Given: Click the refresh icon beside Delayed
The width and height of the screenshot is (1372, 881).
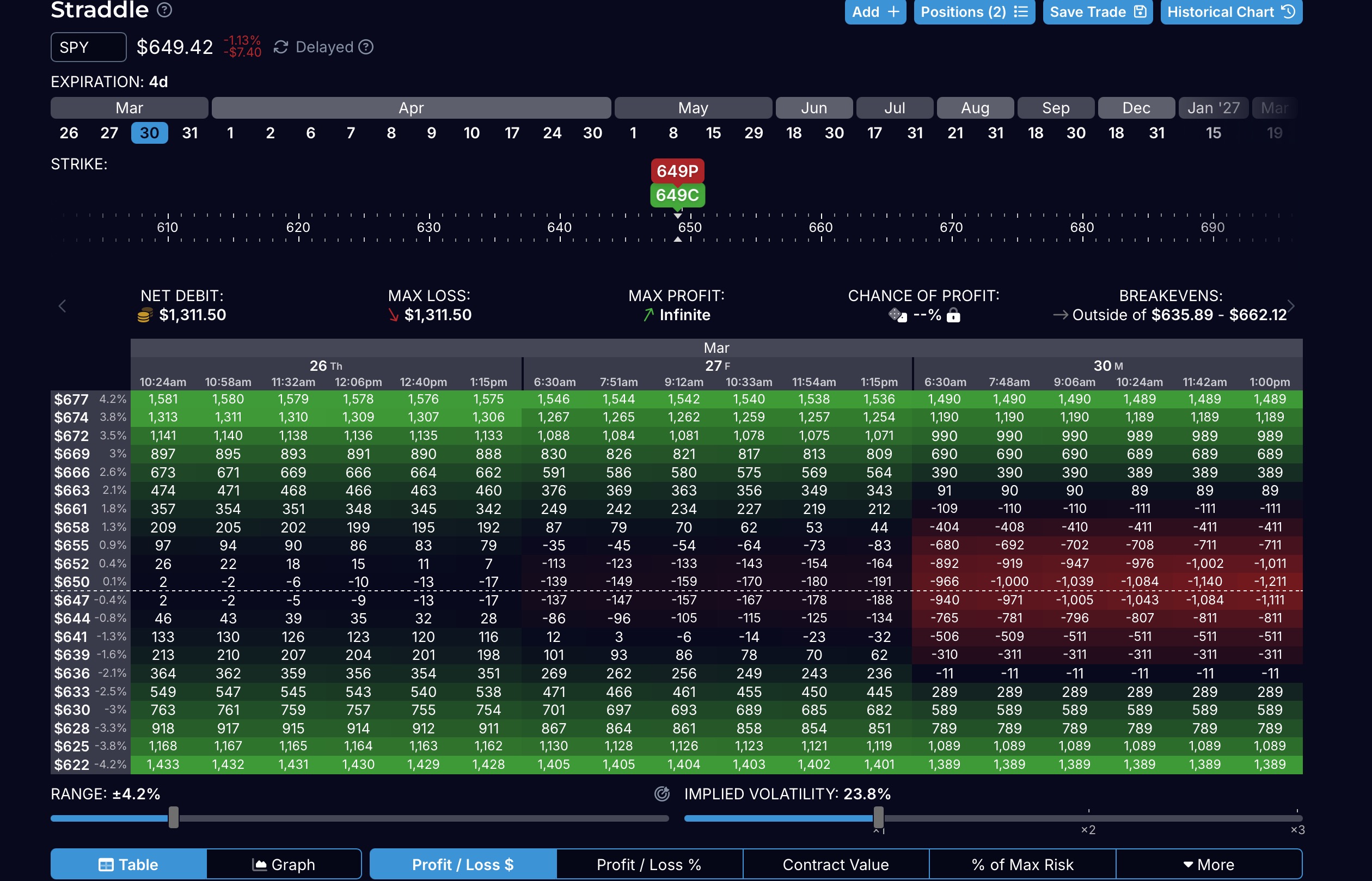Looking at the screenshot, I should [280, 47].
